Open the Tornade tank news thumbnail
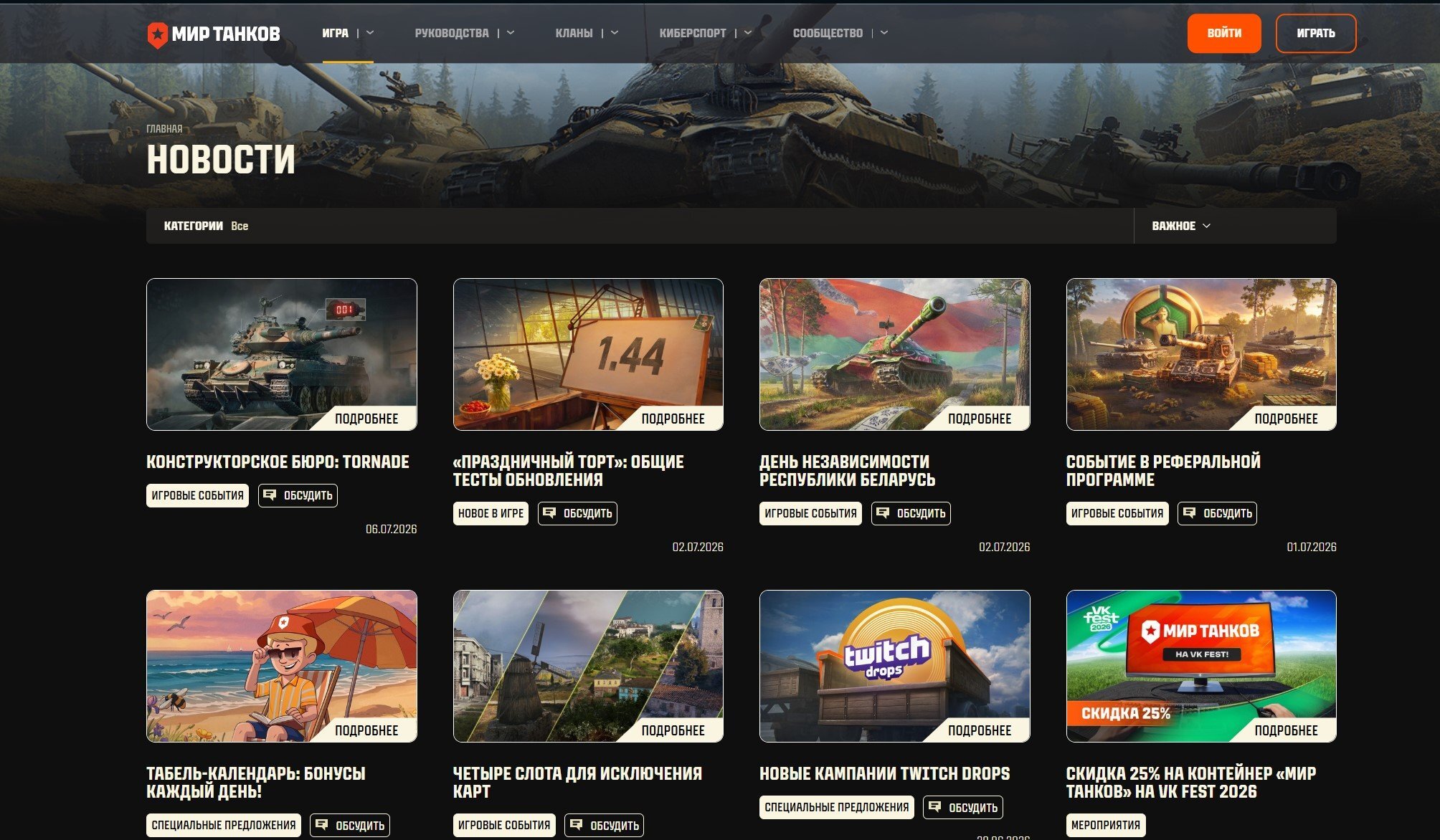 [x=282, y=354]
